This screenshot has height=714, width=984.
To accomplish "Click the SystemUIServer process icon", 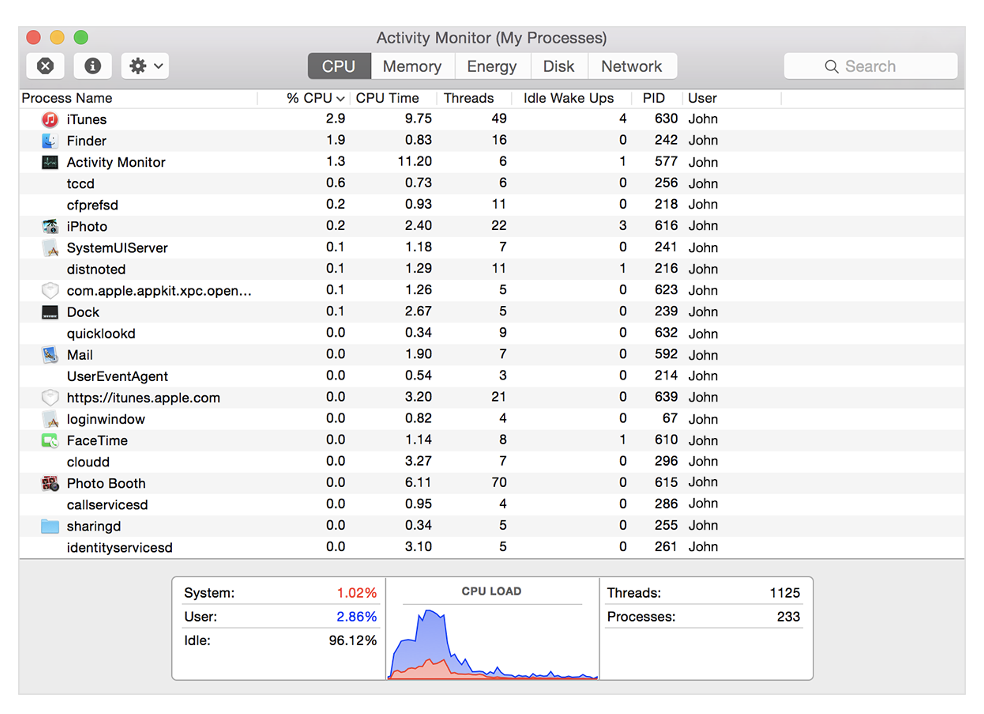I will 50,248.
